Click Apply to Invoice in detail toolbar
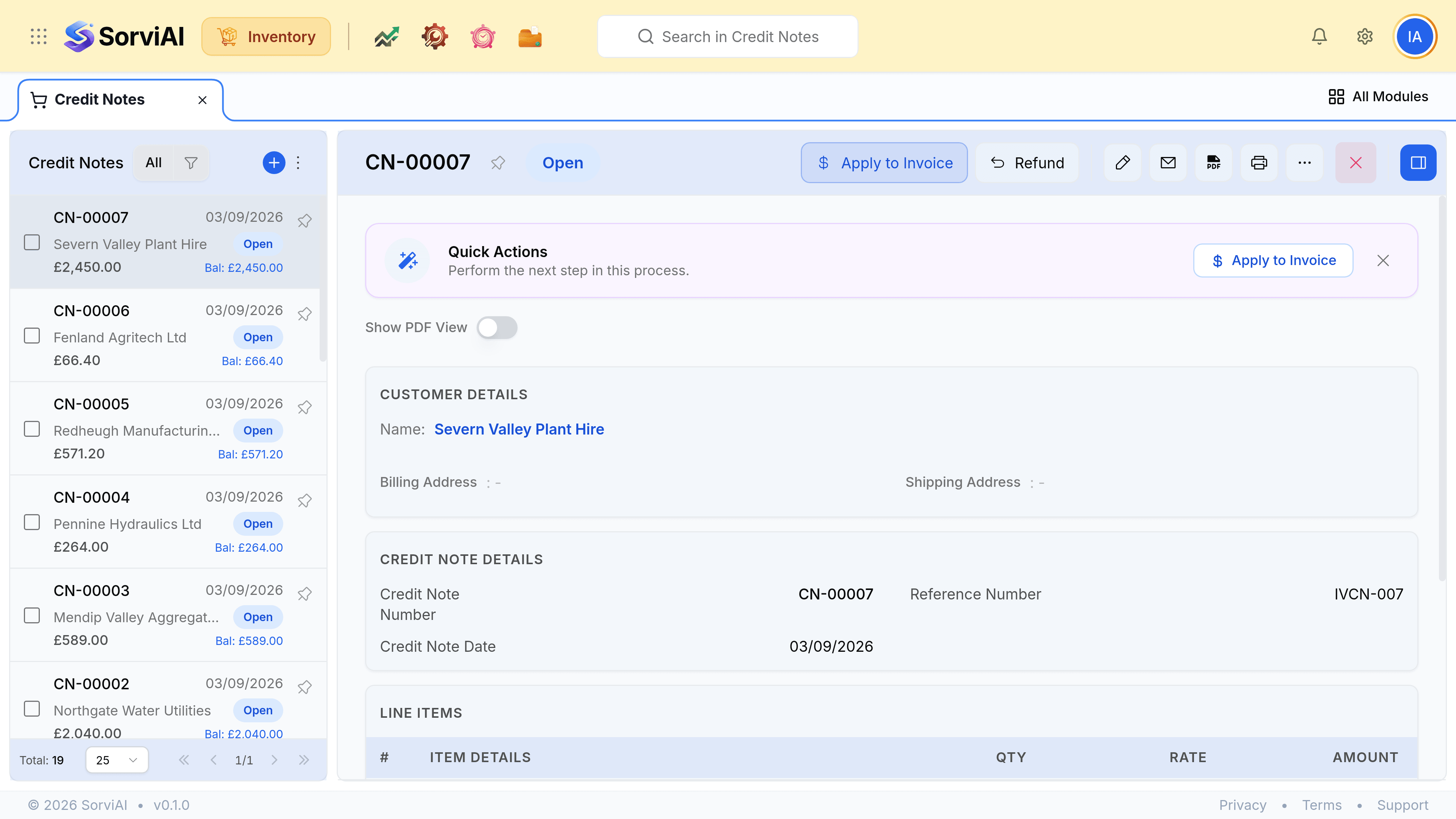 click(884, 163)
